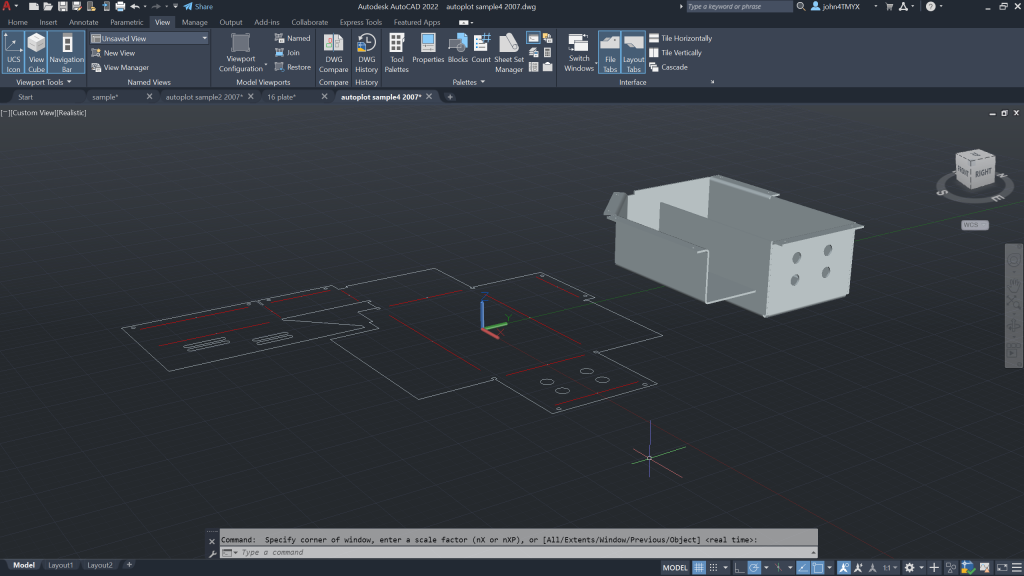Toggle the UCS Icon display
This screenshot has width=1024, height=576.
(x=13, y=52)
